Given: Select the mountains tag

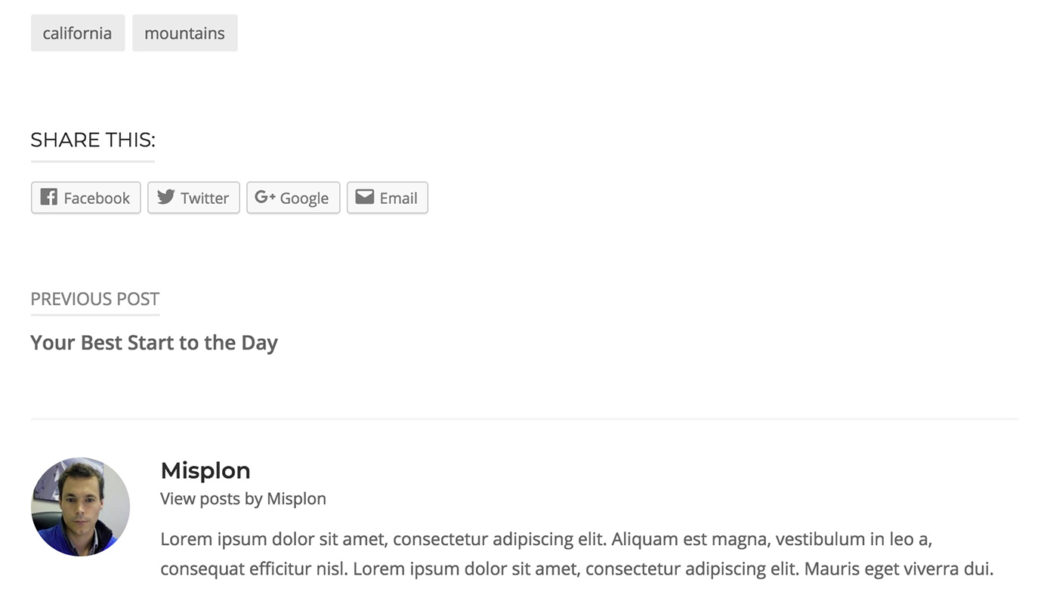Looking at the screenshot, I should pyautogui.click(x=184, y=32).
